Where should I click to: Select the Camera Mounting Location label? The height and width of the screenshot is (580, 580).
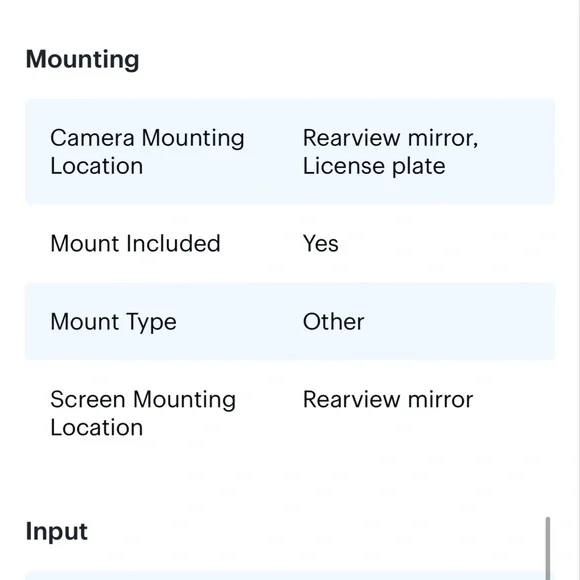coord(147,152)
